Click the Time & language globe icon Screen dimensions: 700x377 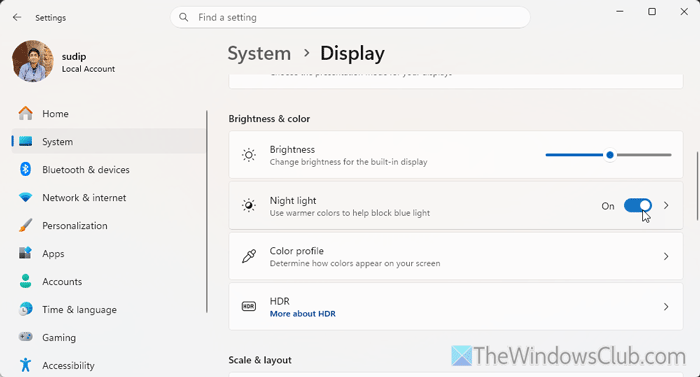(25, 309)
